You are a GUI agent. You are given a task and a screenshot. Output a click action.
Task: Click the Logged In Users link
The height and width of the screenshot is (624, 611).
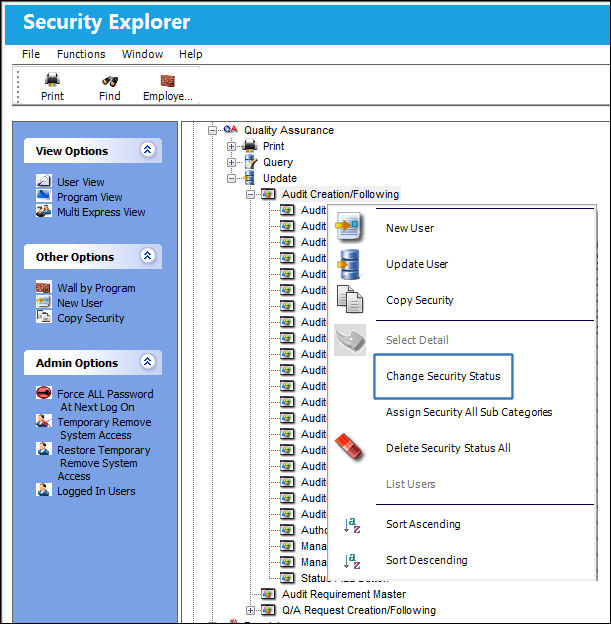[x=96, y=491]
